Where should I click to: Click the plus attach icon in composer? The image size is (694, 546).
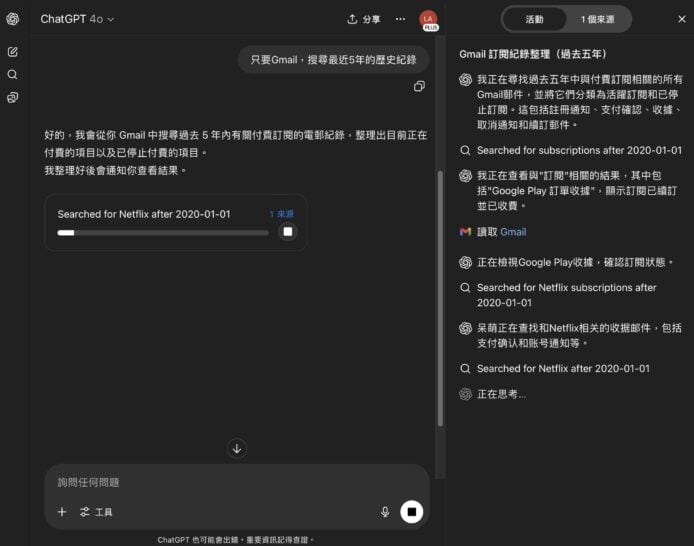(x=62, y=512)
